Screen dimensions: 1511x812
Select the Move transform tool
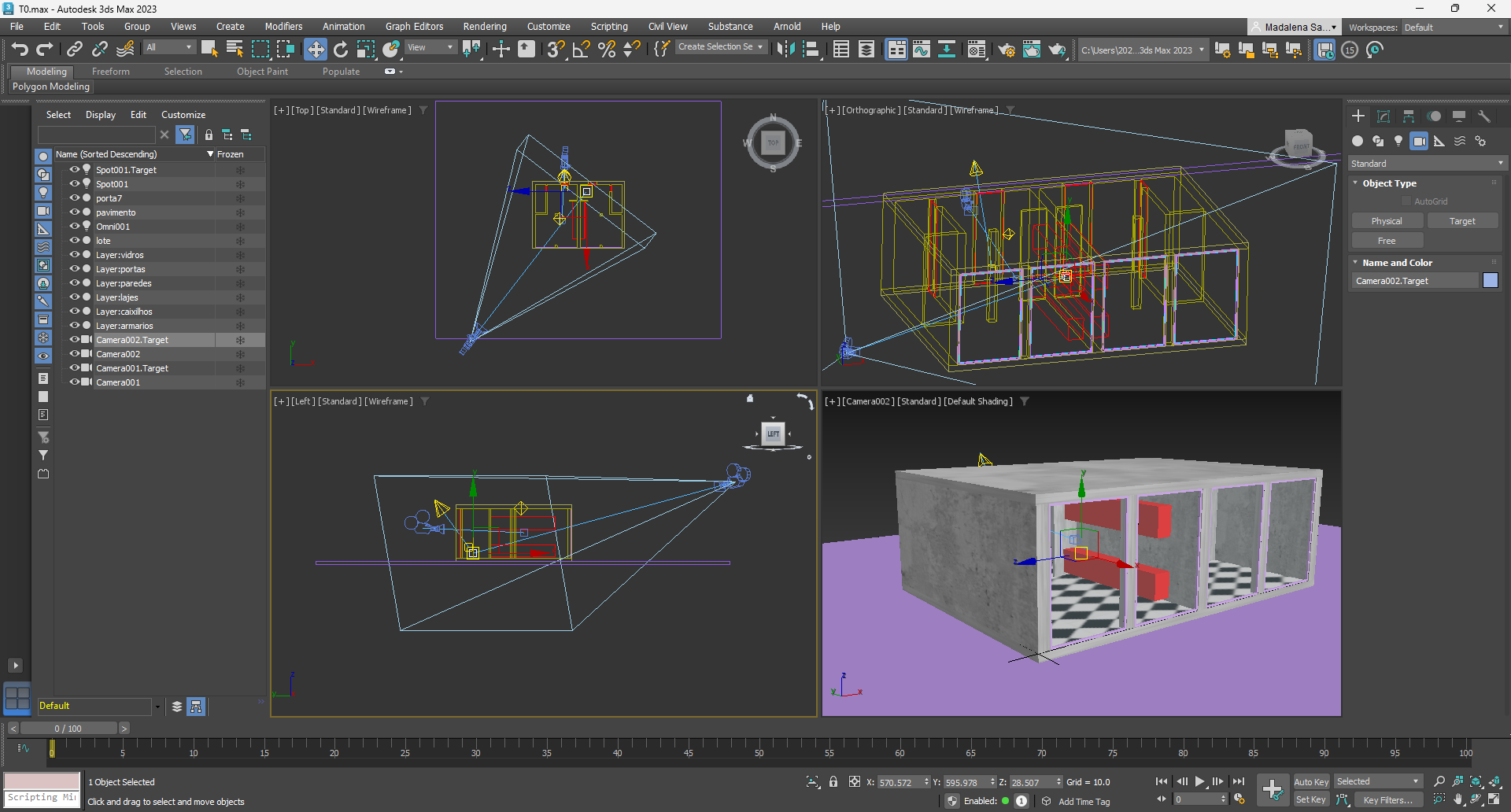315,50
